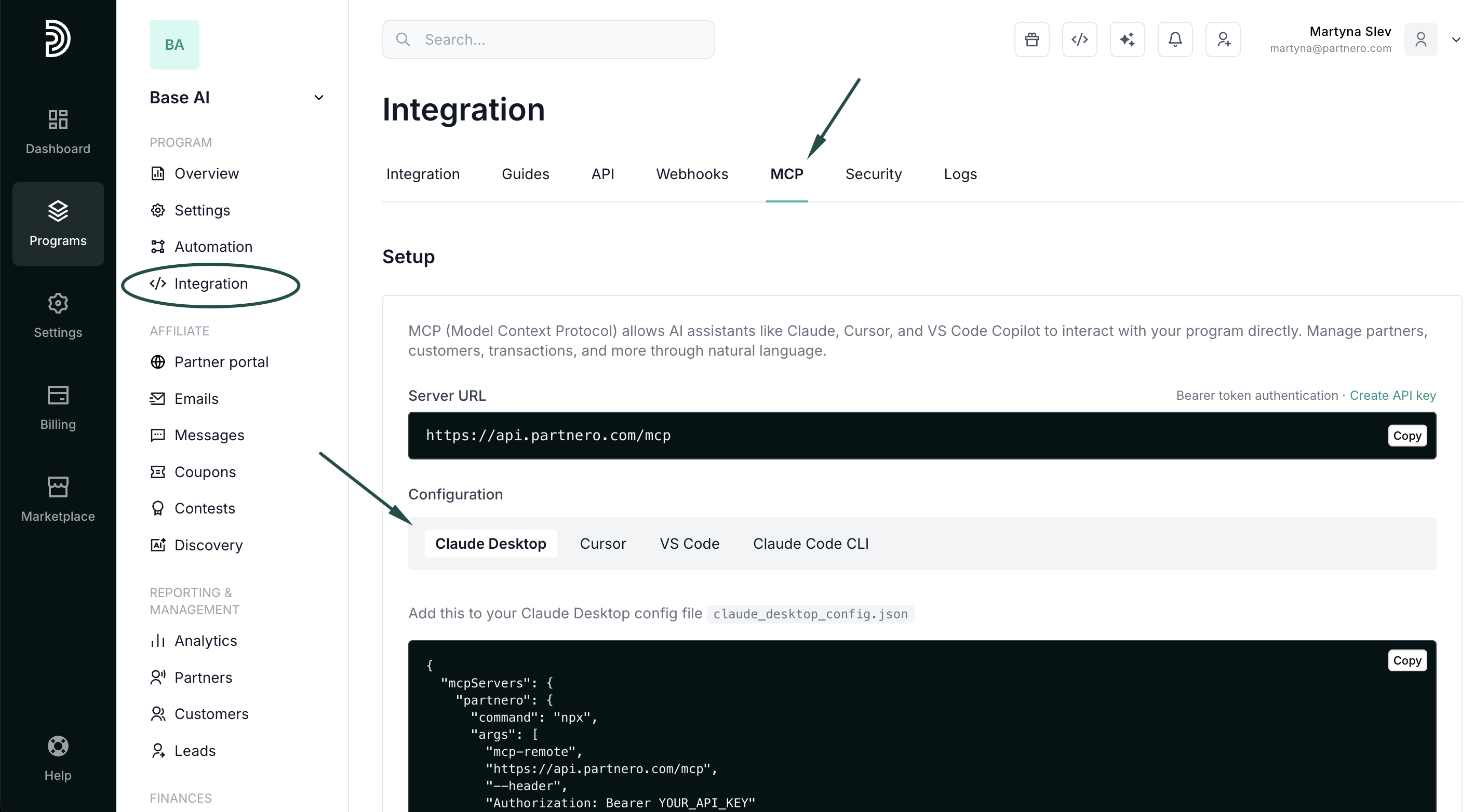This screenshot has height=812, width=1474.
Task: Copy the Server URL
Action: click(1406, 436)
